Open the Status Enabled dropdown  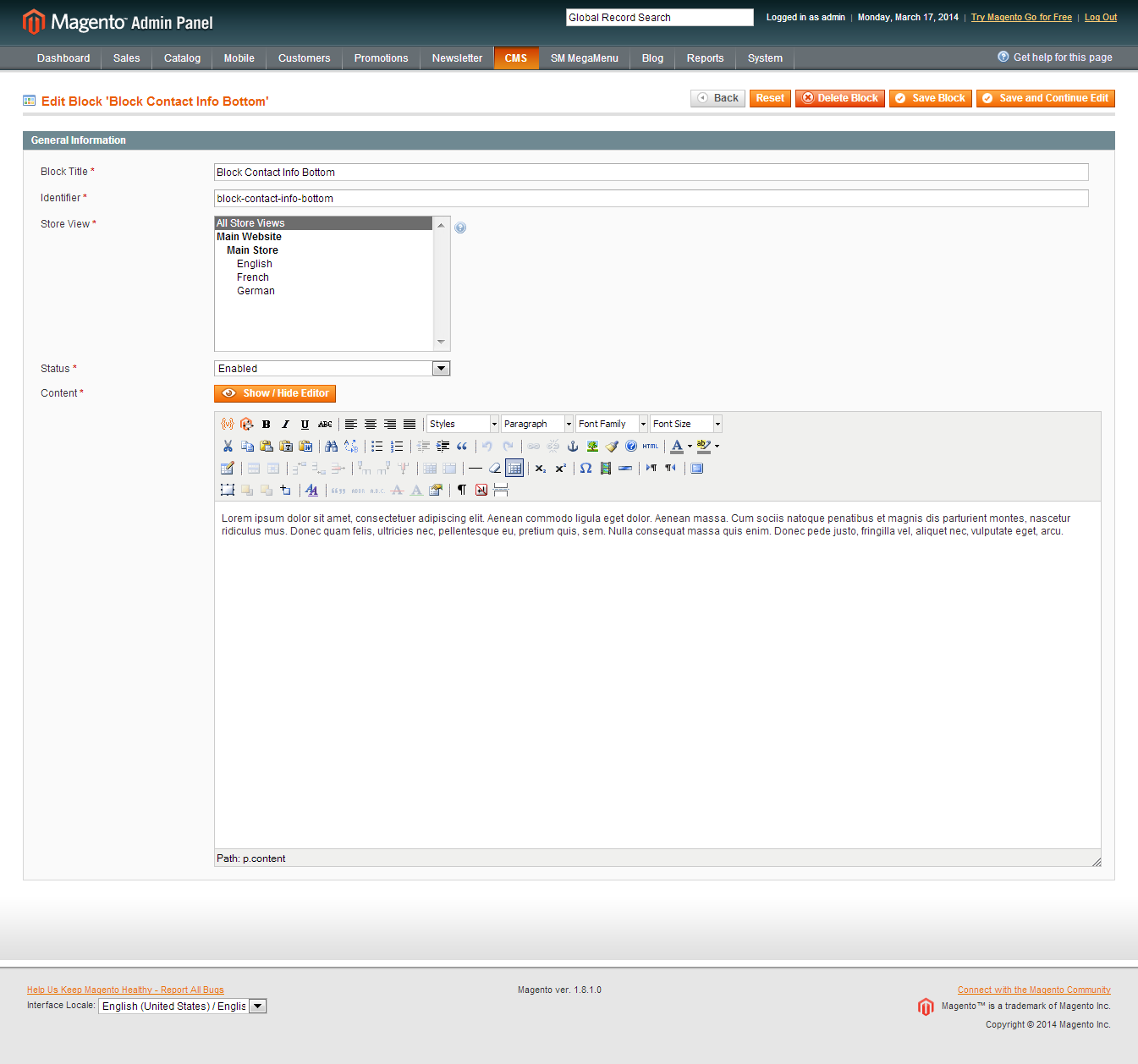tap(332, 368)
